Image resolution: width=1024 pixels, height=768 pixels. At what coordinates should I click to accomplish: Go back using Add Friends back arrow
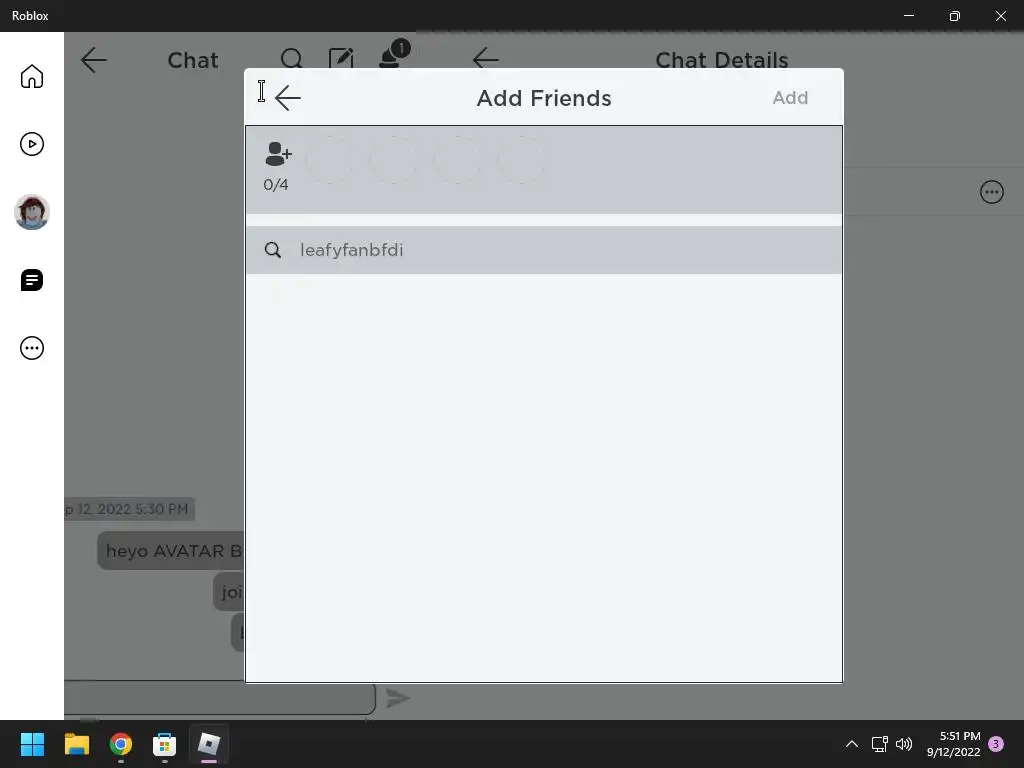287,98
